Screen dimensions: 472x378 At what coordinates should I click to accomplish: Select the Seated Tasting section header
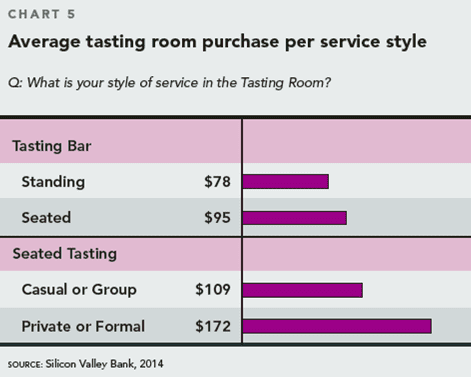65,254
